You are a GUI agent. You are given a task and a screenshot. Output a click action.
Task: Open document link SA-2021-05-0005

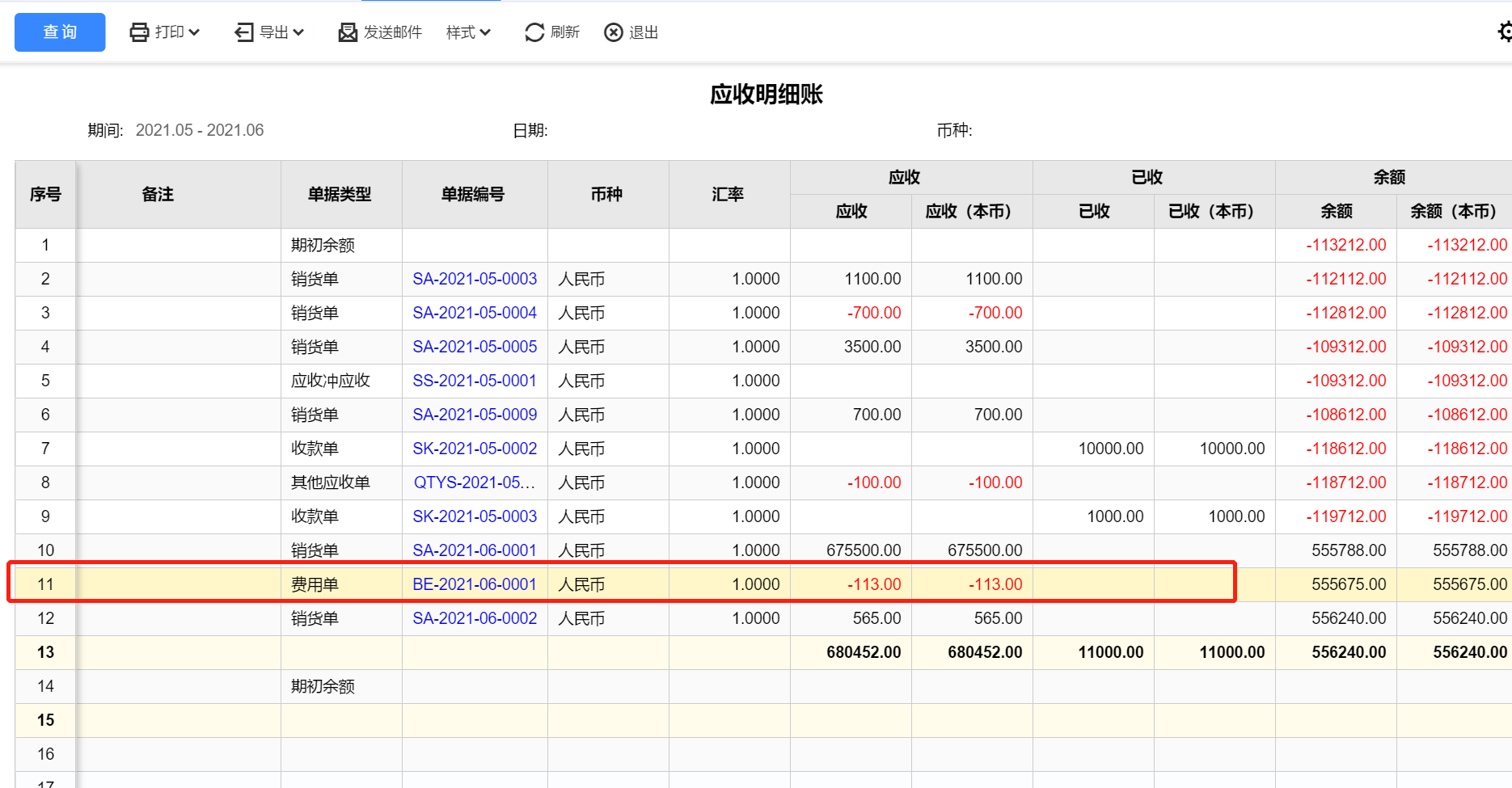[475, 347]
